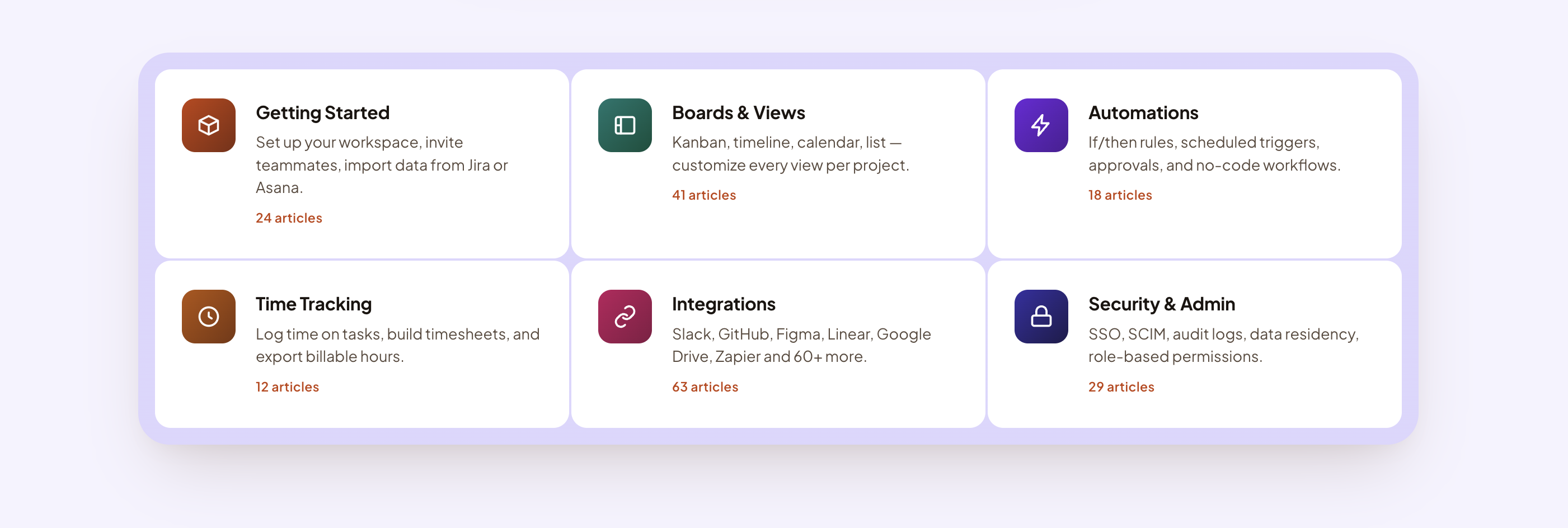Click the Slack, GitHub, Figma description text
Viewport: 1568px width, 528px height.
(802, 345)
